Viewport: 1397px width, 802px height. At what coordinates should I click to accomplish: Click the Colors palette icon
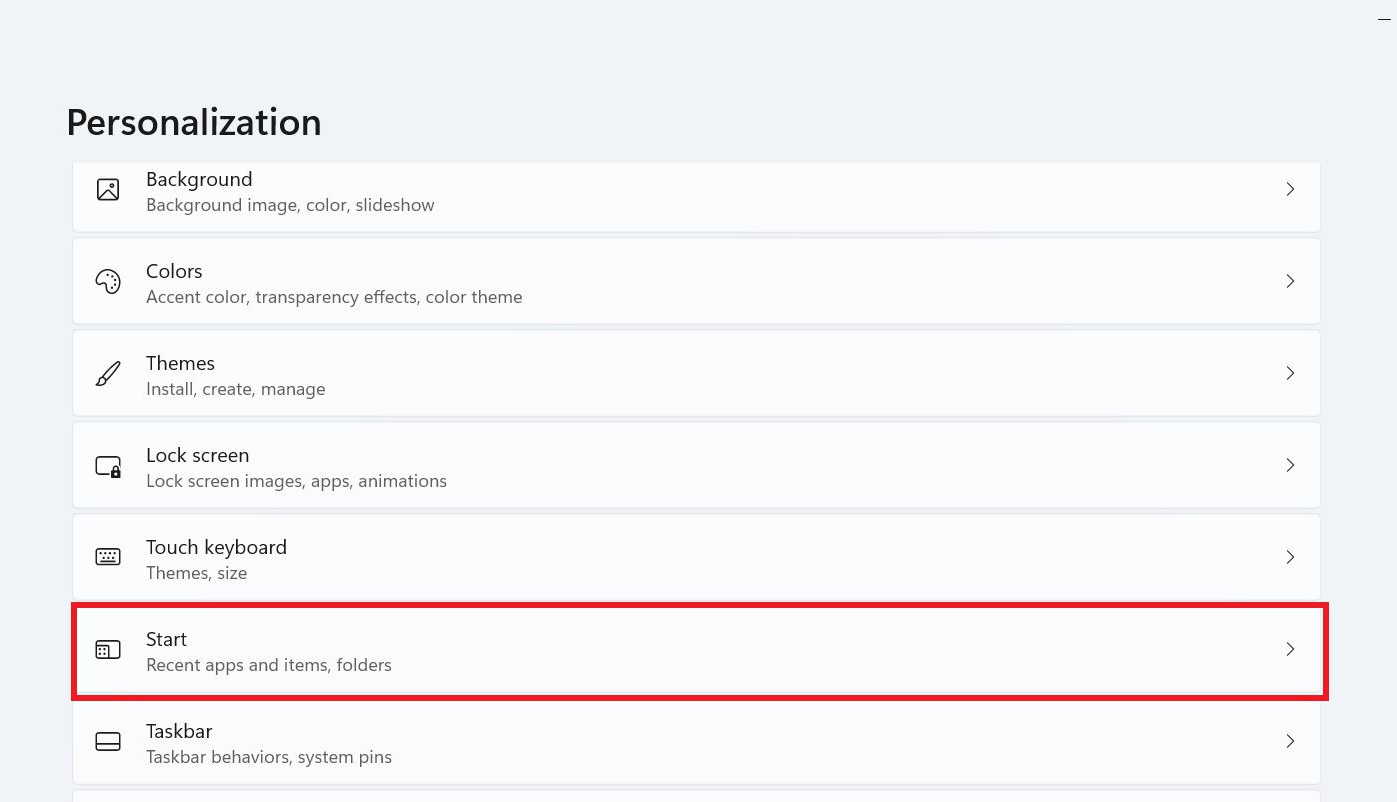click(x=108, y=281)
